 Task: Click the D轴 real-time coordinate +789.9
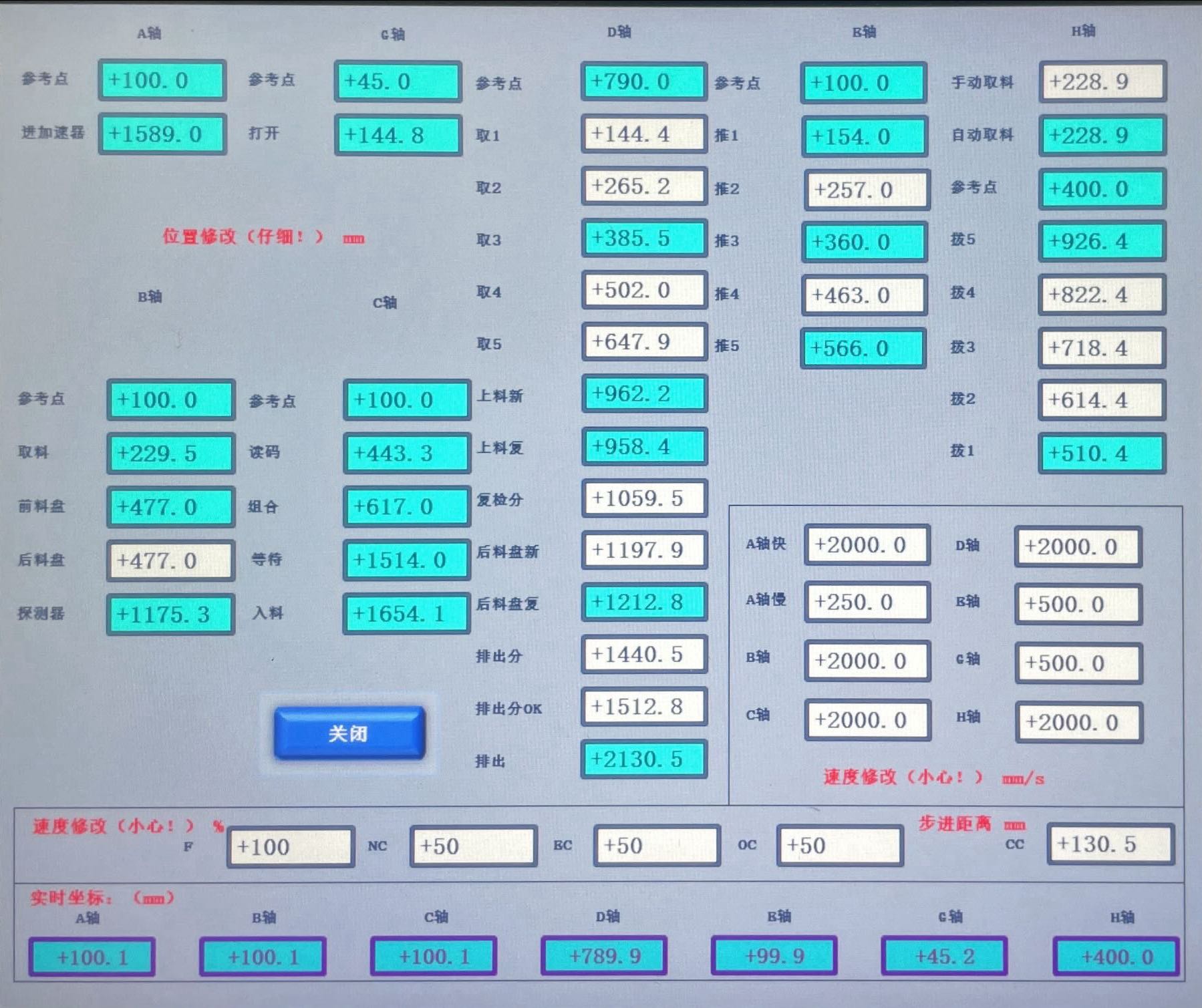click(604, 957)
